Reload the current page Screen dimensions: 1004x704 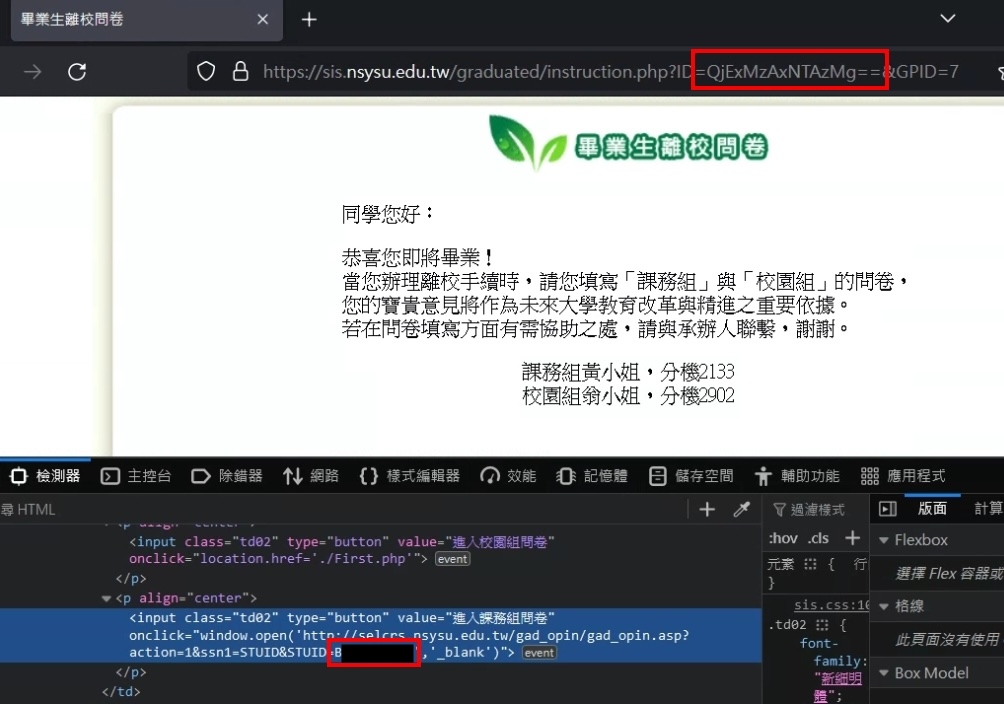click(x=77, y=72)
